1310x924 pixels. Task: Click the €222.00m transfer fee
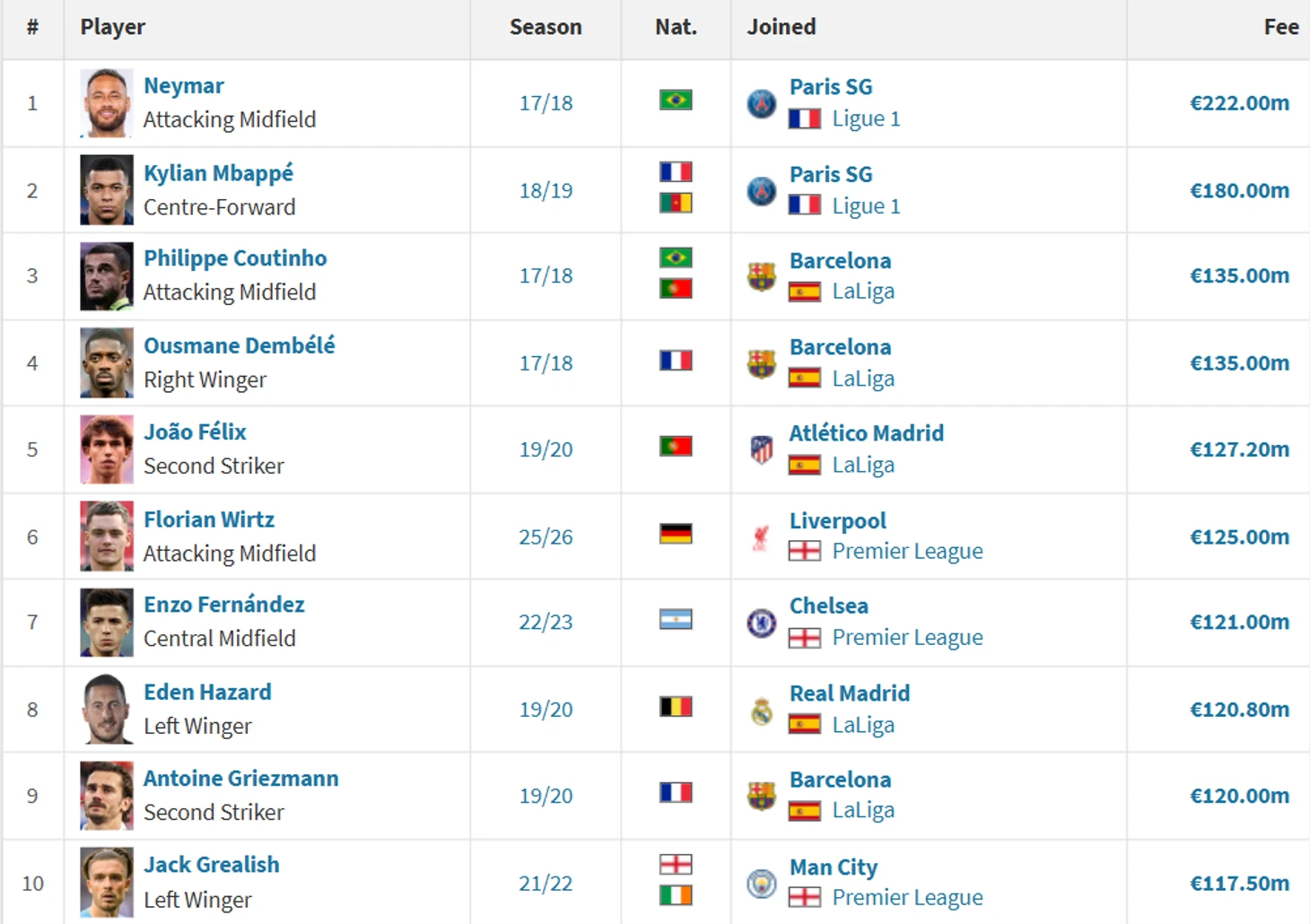tap(1239, 103)
